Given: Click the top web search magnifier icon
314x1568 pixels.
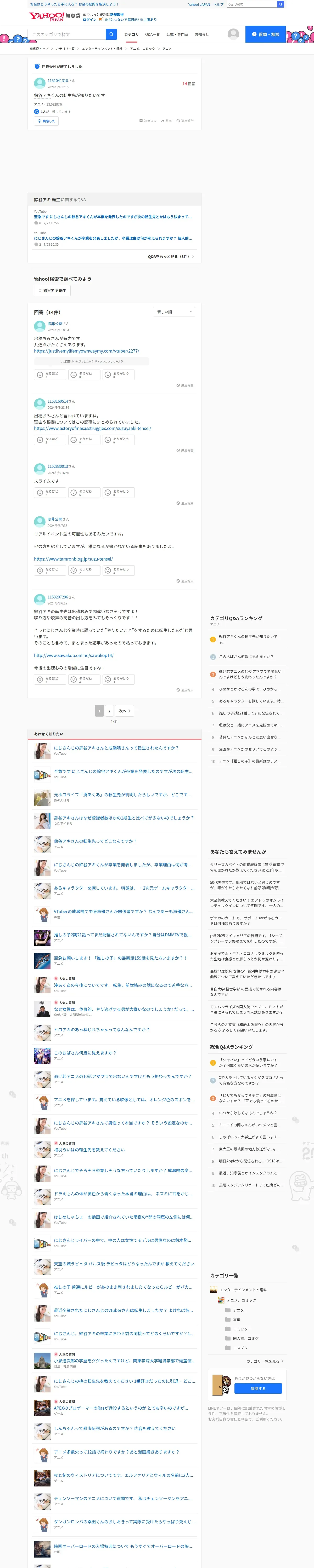Looking at the screenshot, I should point(281,4).
